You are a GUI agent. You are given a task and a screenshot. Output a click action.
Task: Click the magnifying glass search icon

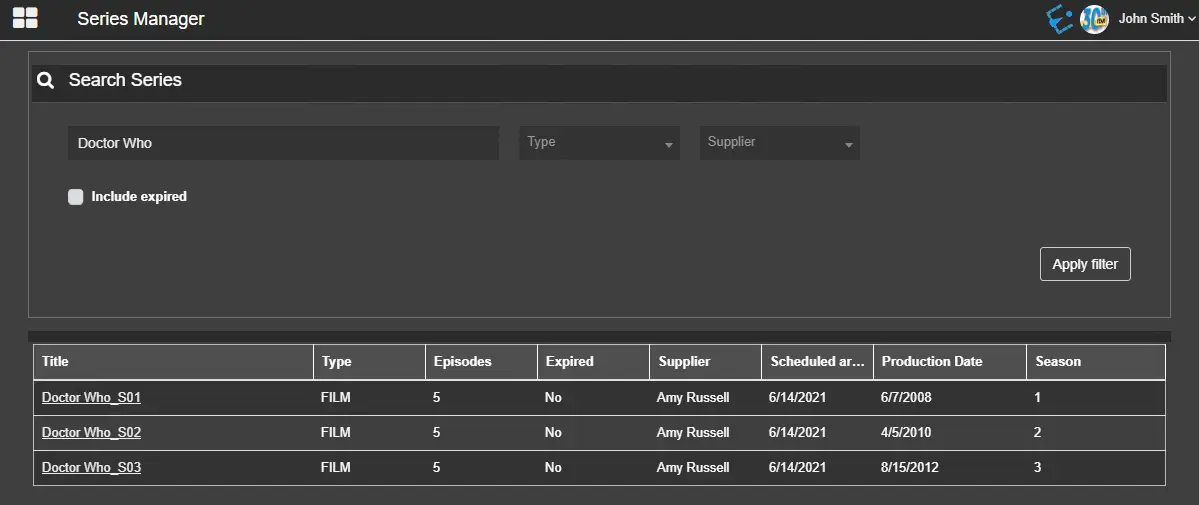click(x=45, y=81)
